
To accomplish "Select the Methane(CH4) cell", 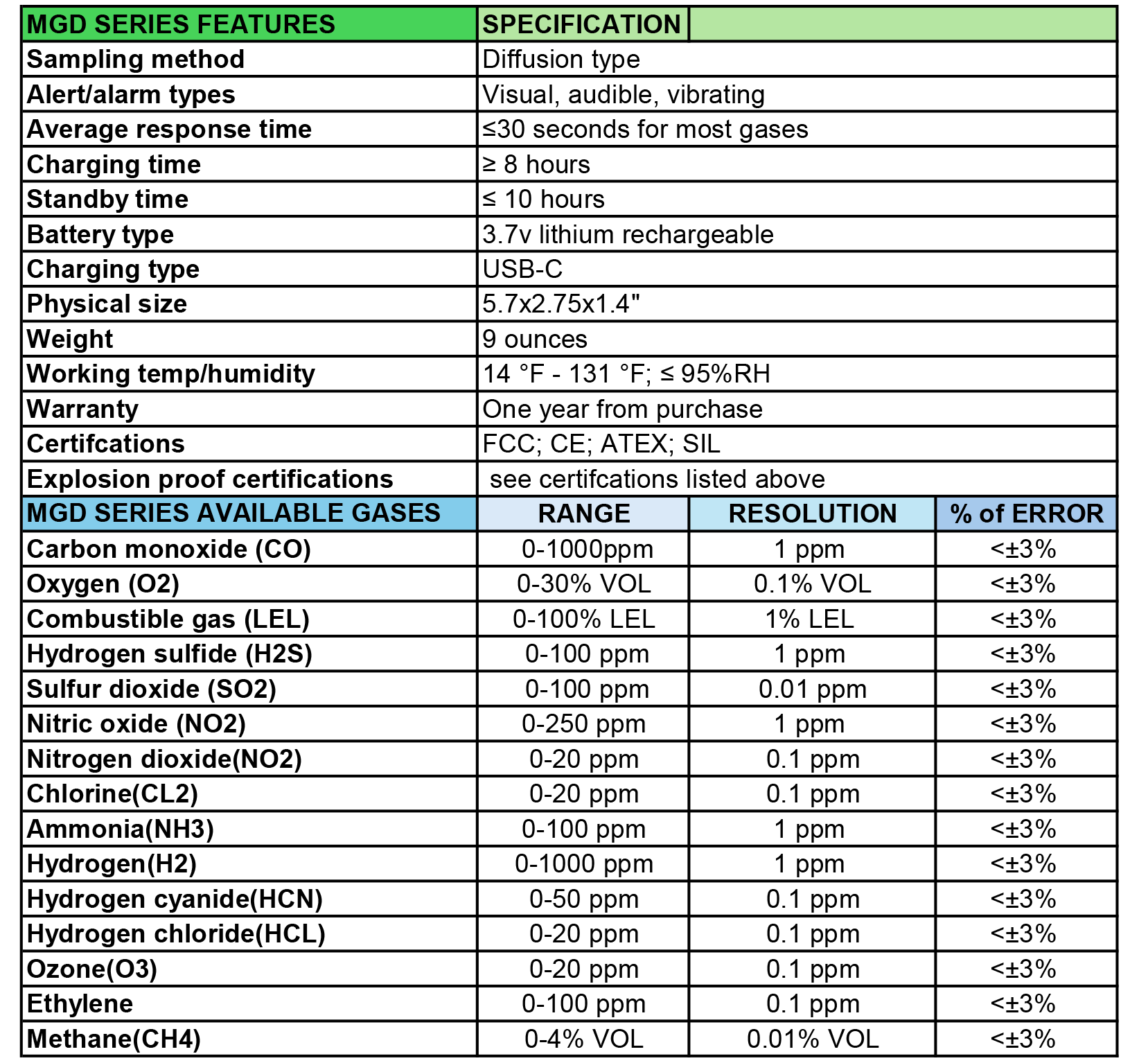I will (x=249, y=1039).
